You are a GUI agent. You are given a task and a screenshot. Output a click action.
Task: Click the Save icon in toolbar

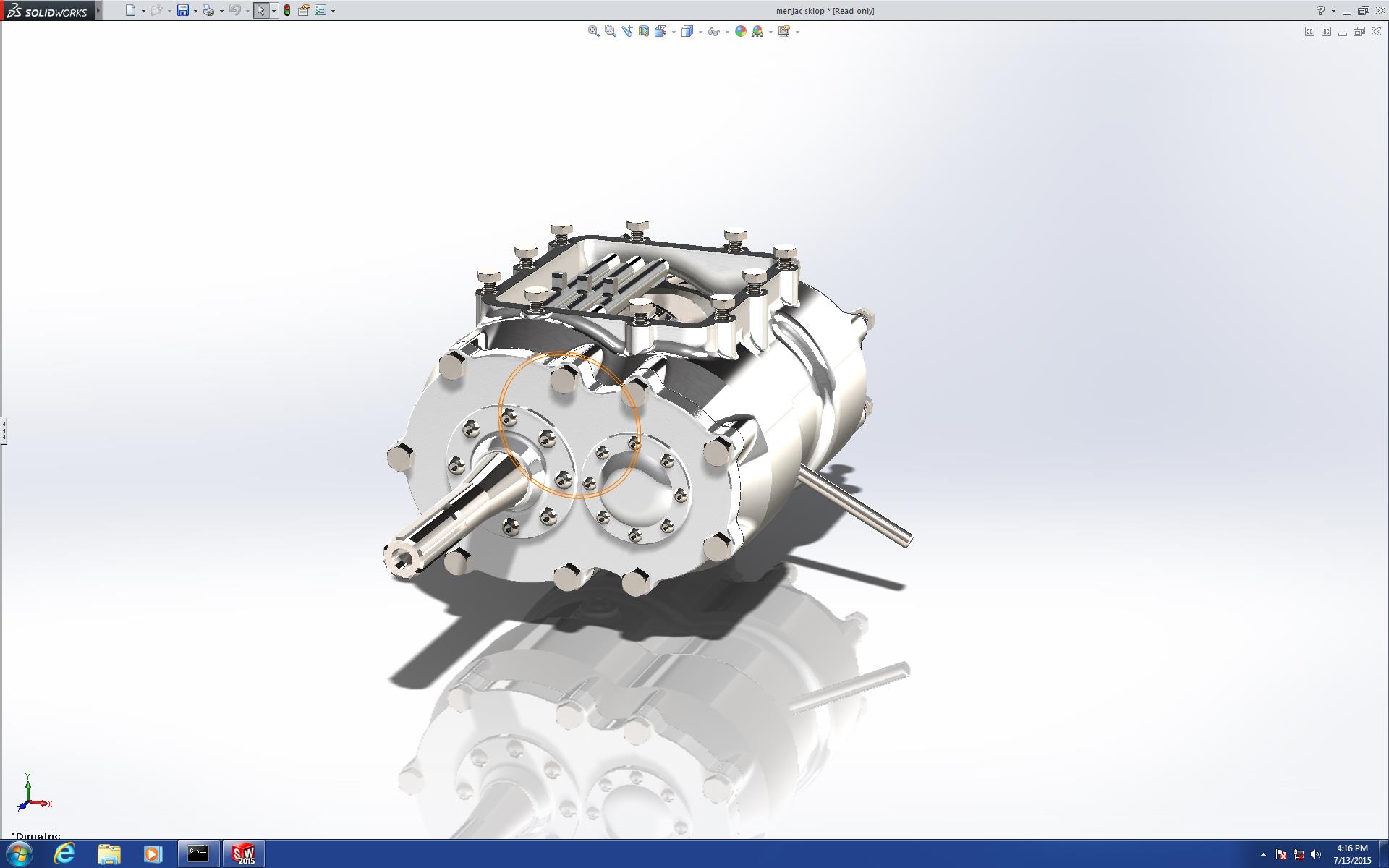(x=183, y=10)
